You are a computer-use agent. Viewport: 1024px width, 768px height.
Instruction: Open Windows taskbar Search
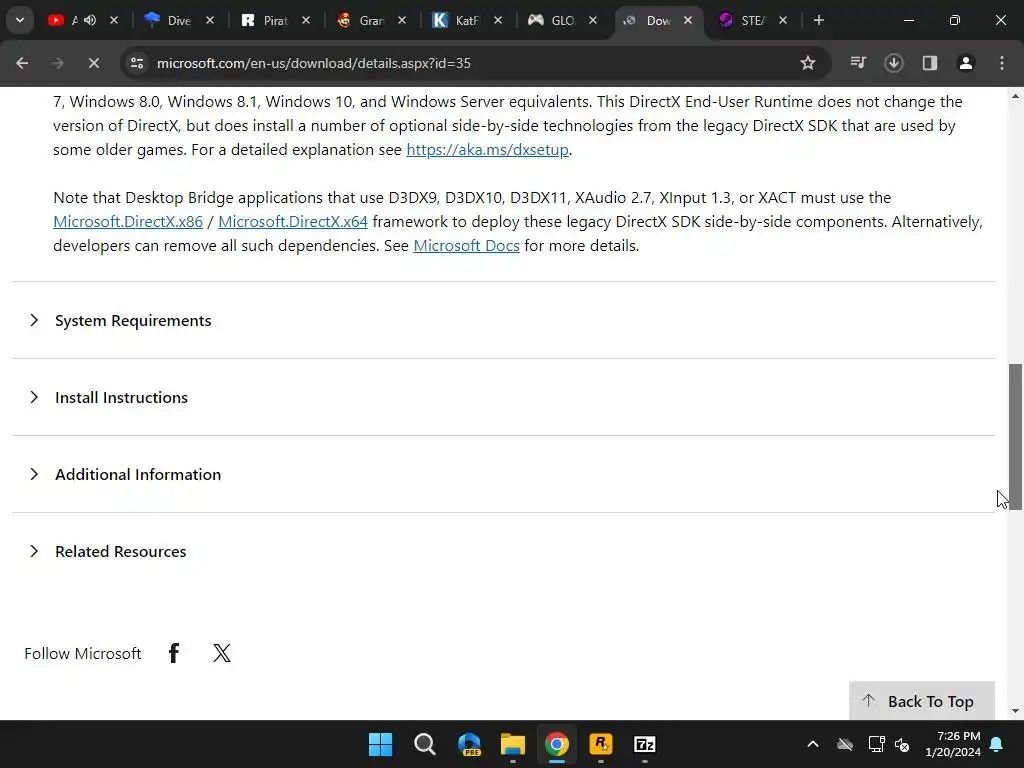424,744
